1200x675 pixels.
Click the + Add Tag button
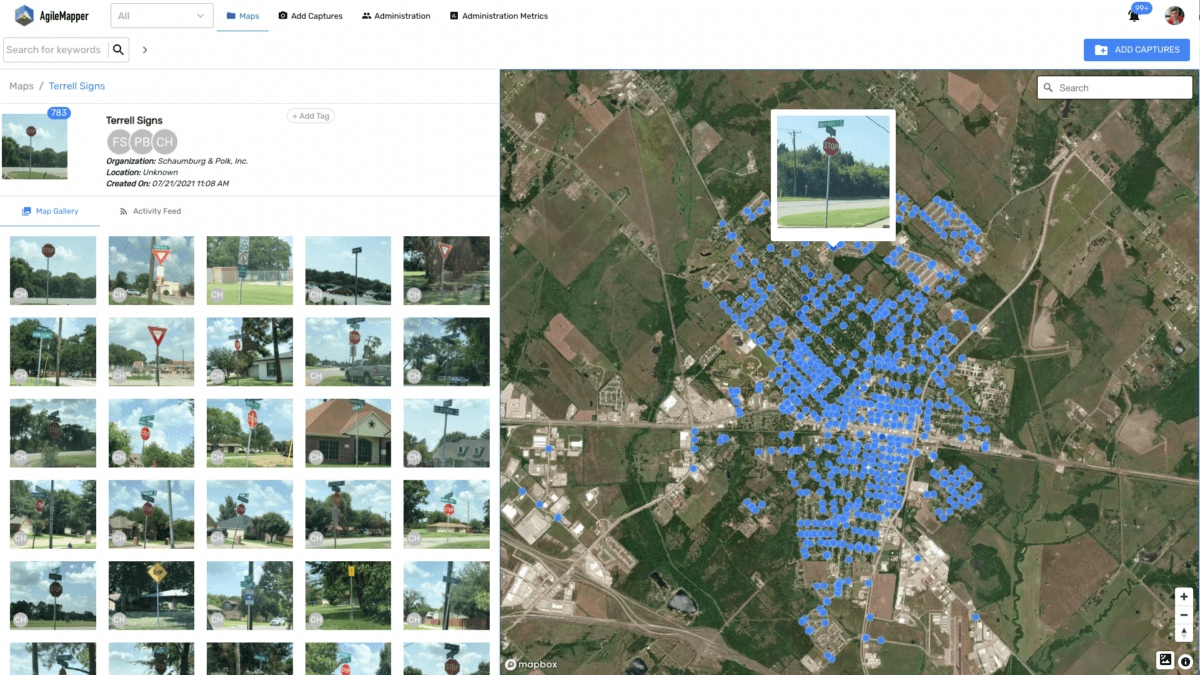(311, 116)
